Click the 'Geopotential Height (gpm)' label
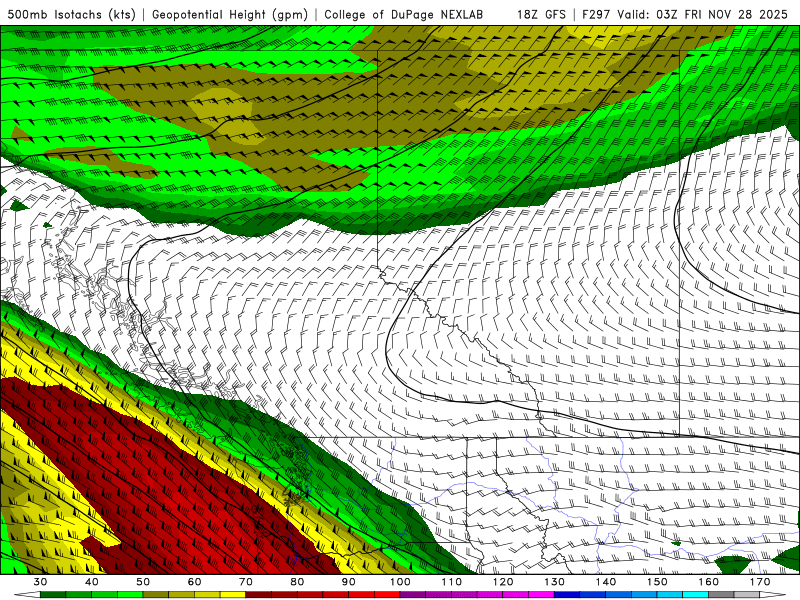 click(230, 14)
